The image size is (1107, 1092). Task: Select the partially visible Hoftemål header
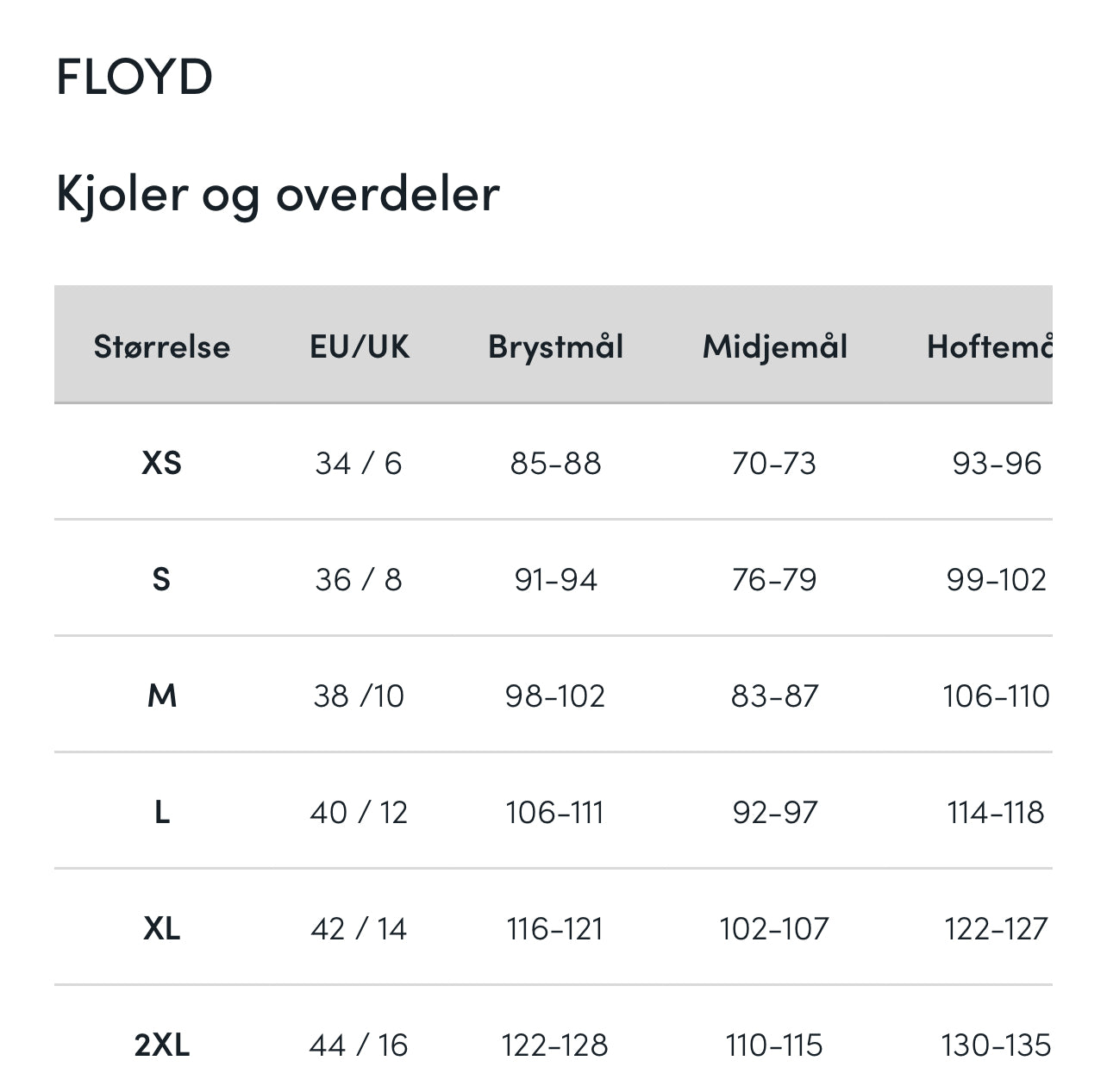(x=989, y=346)
